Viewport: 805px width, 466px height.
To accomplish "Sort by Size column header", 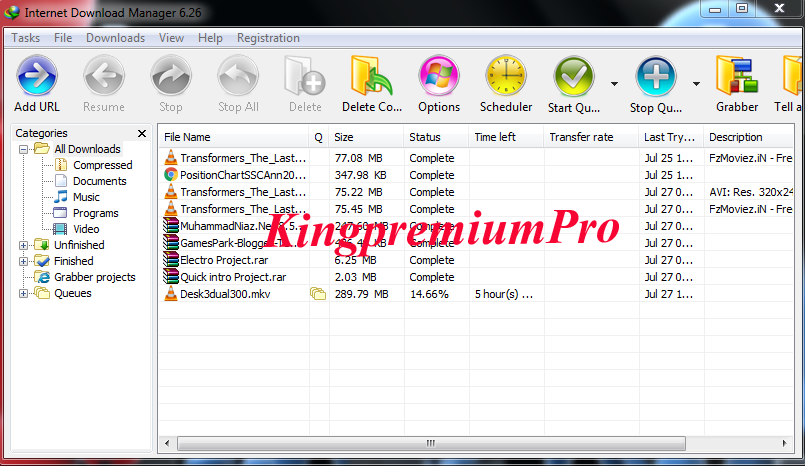I will coord(367,137).
